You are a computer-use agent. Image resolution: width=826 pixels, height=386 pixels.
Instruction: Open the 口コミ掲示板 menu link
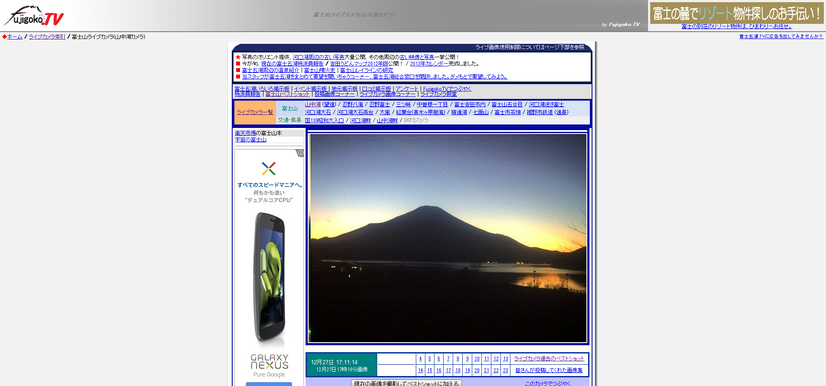tap(376, 89)
